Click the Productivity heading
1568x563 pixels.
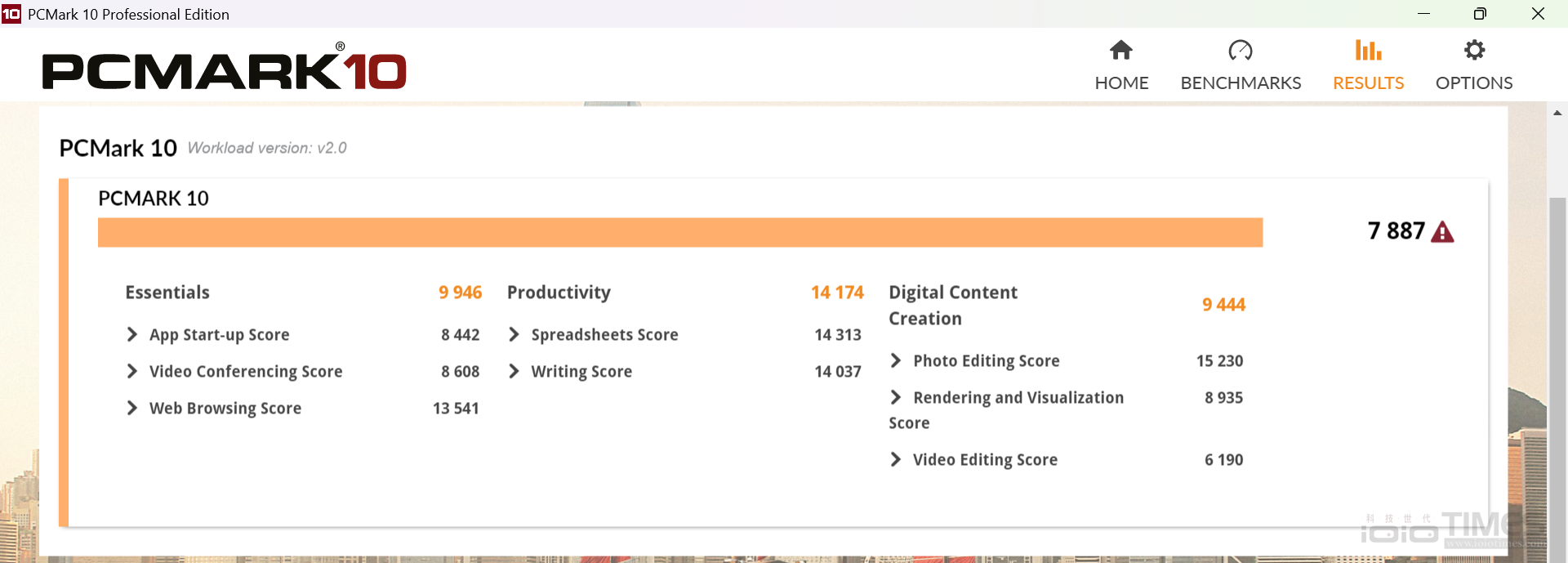click(559, 293)
